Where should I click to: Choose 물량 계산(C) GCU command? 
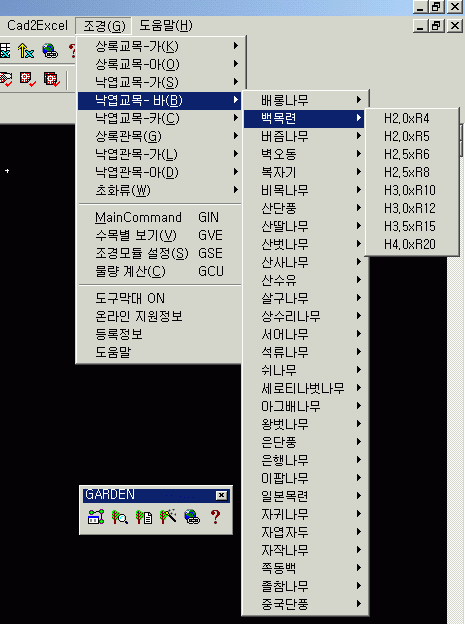coord(159,271)
